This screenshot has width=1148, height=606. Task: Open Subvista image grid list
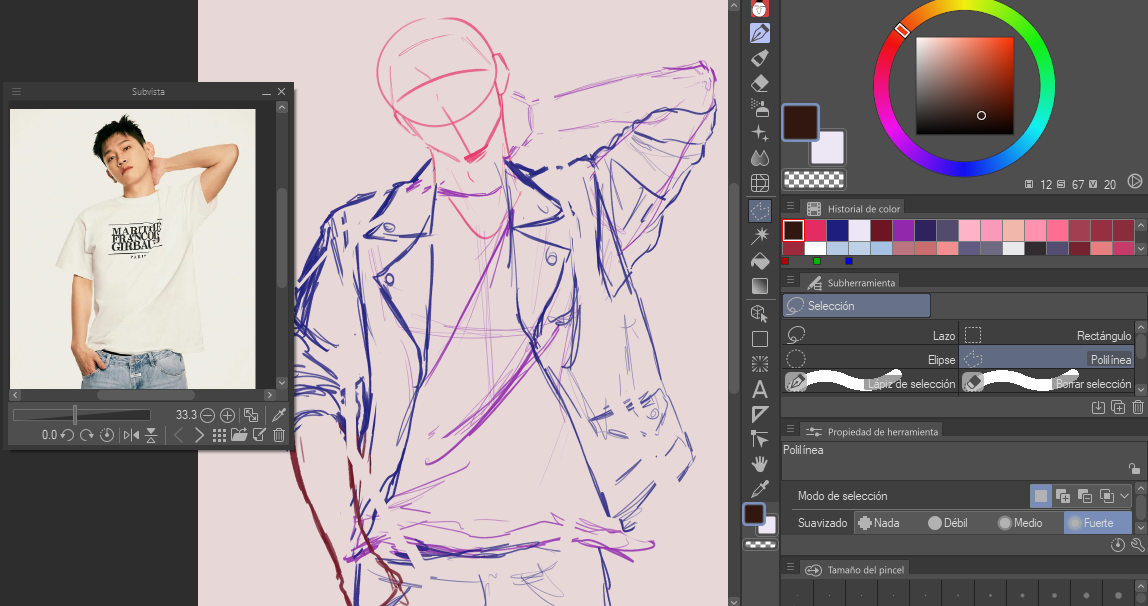point(218,435)
